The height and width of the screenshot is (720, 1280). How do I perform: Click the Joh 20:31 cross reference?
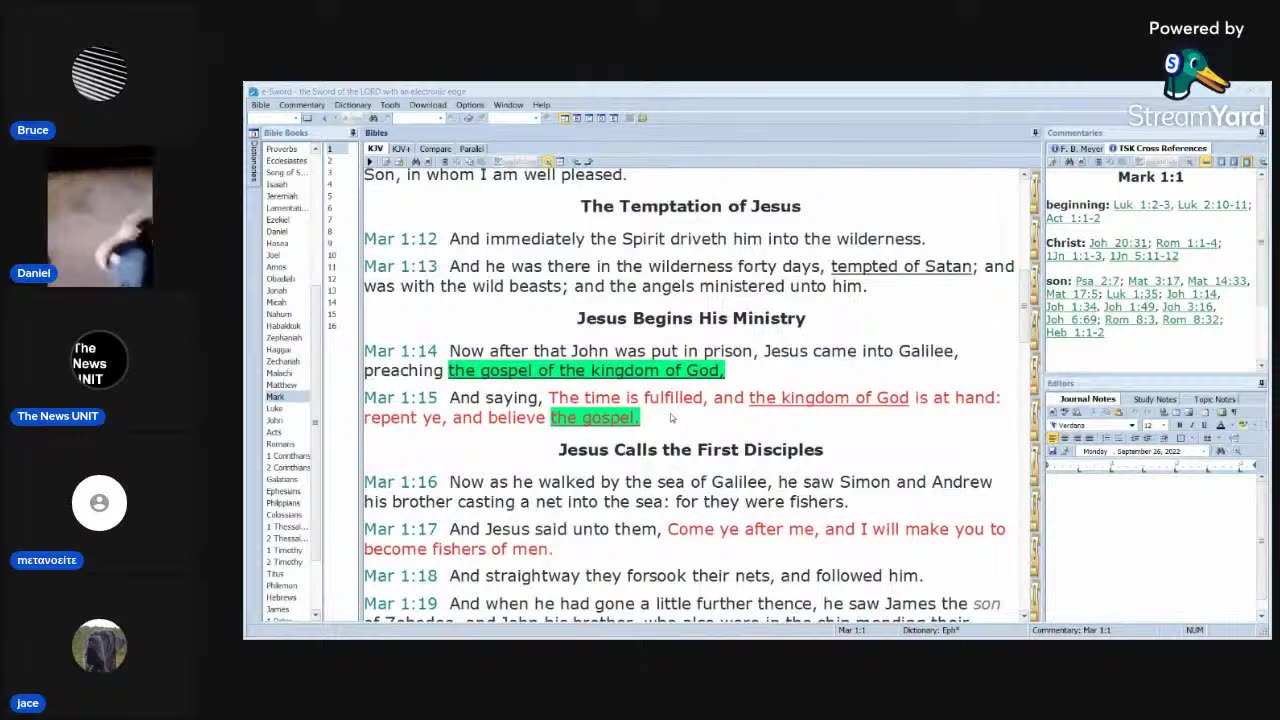(1119, 243)
